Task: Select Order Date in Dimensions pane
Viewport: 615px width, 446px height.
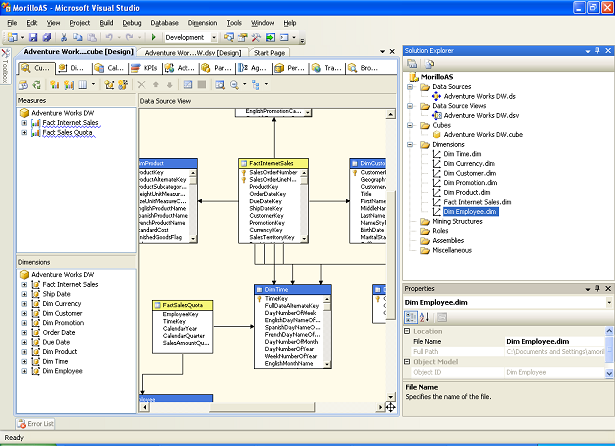Action: point(59,333)
